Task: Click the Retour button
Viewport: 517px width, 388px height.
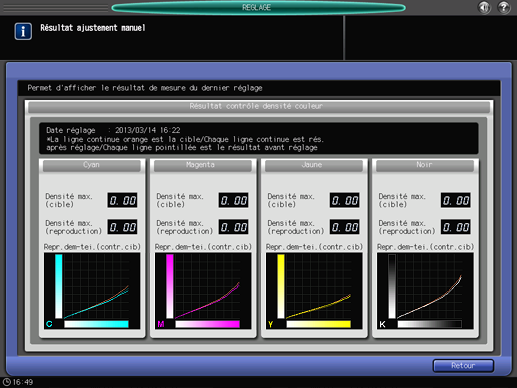Action: [463, 366]
